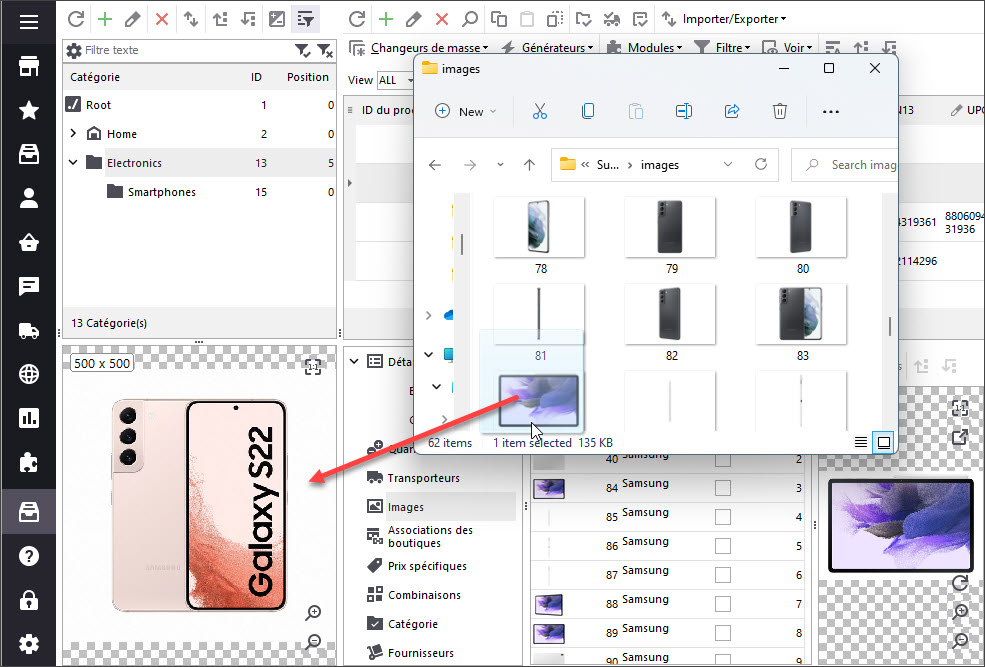The image size is (985, 667).
Task: Tick the checkbox in the image 86 Samsung row
Action: 723,546
